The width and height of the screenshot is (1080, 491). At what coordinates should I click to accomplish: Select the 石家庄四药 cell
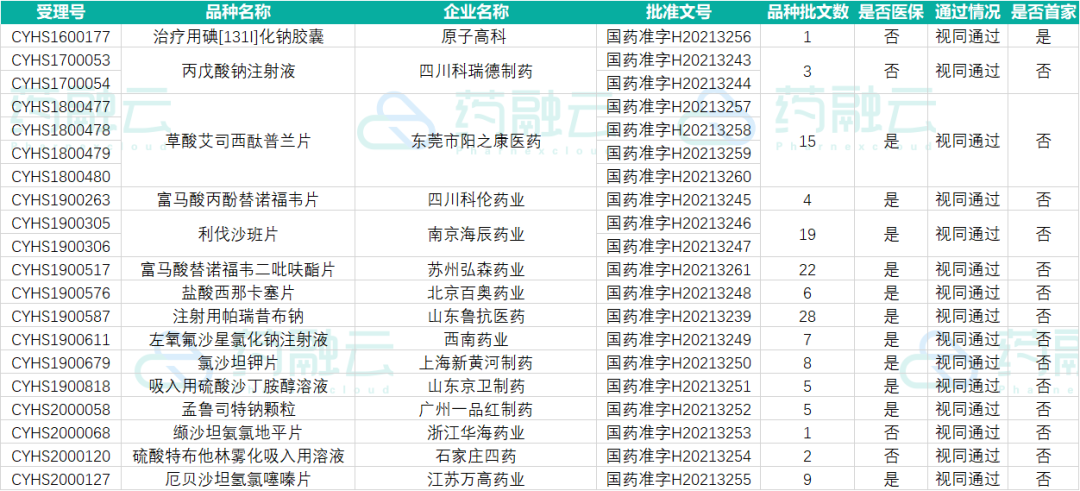point(476,456)
